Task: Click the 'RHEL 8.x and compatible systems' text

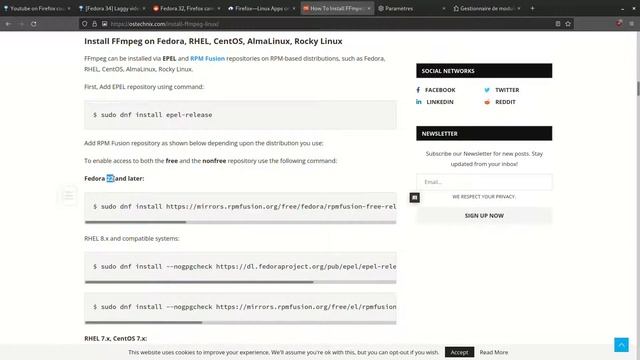Action: pyautogui.click(x=131, y=238)
